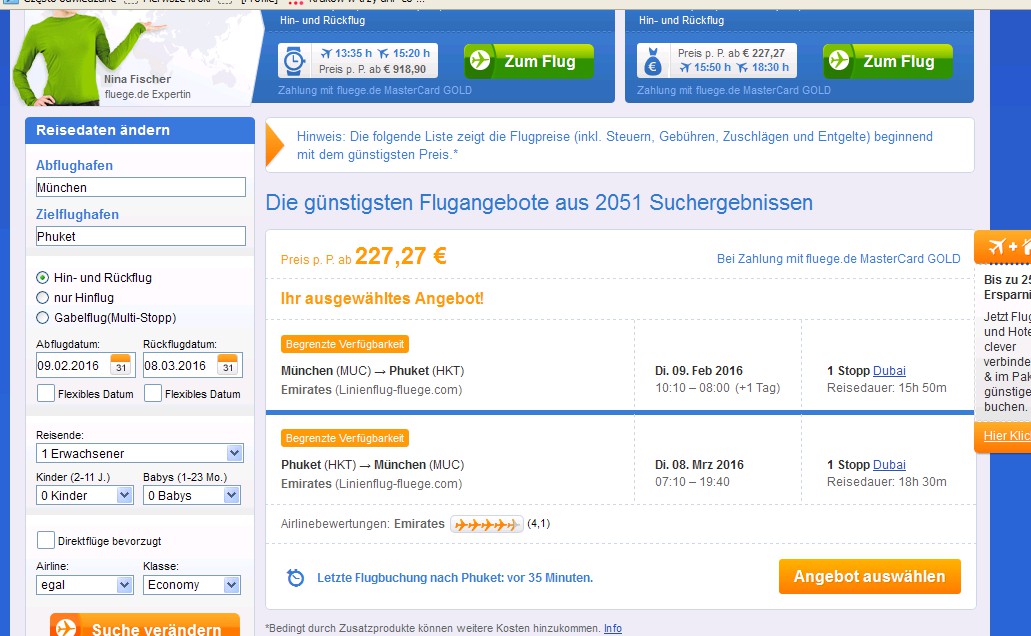This screenshot has height=636, width=1031.
Task: Click Di. 08. Mrz 2016 date text
Action: [699, 465]
